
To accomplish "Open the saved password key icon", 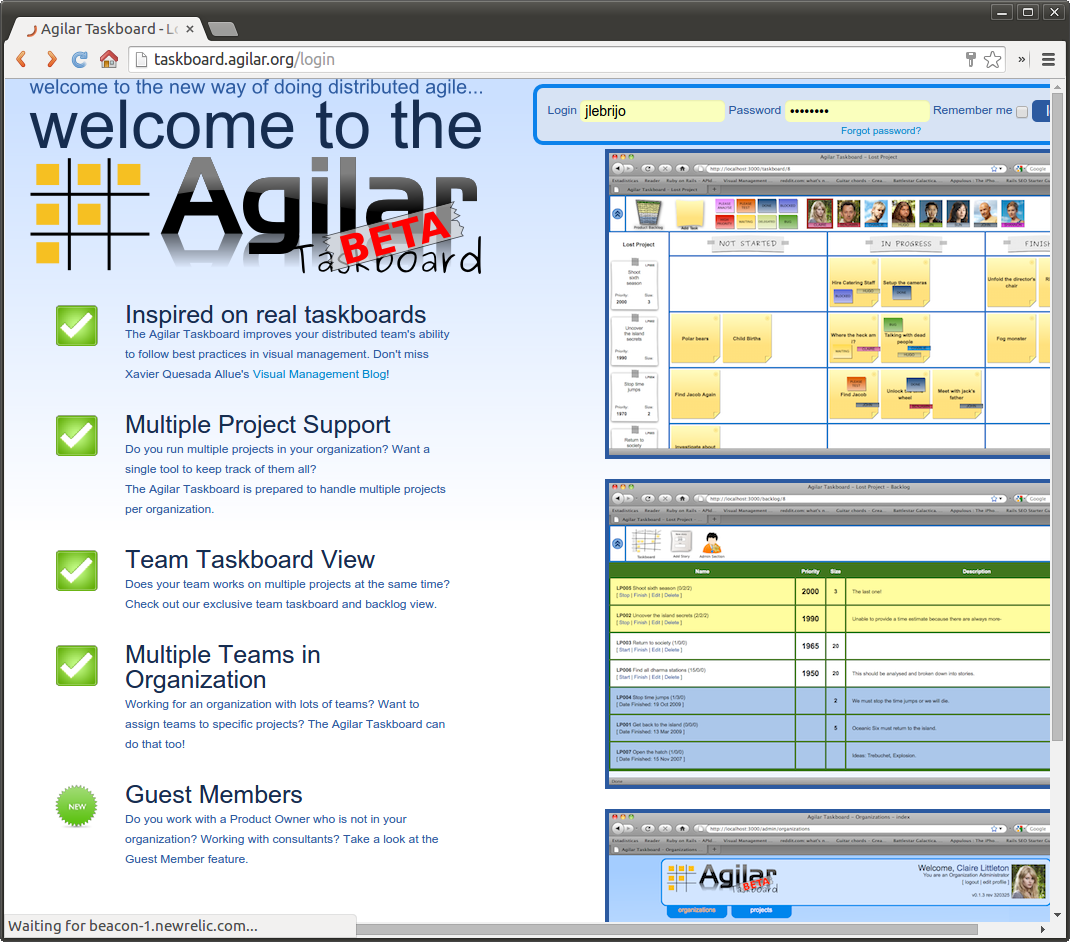I will click(970, 59).
